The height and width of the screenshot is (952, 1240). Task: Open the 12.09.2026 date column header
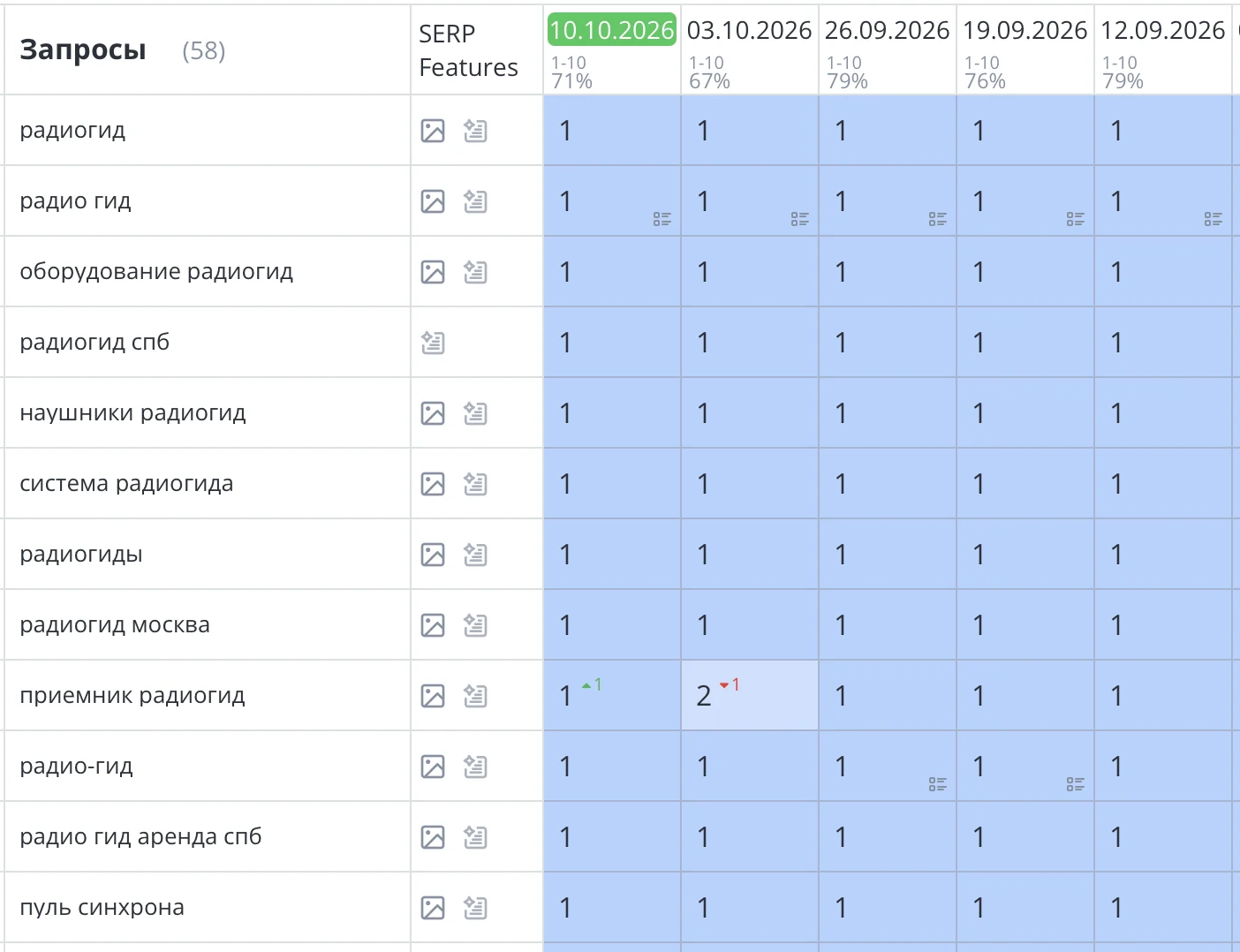[1162, 30]
